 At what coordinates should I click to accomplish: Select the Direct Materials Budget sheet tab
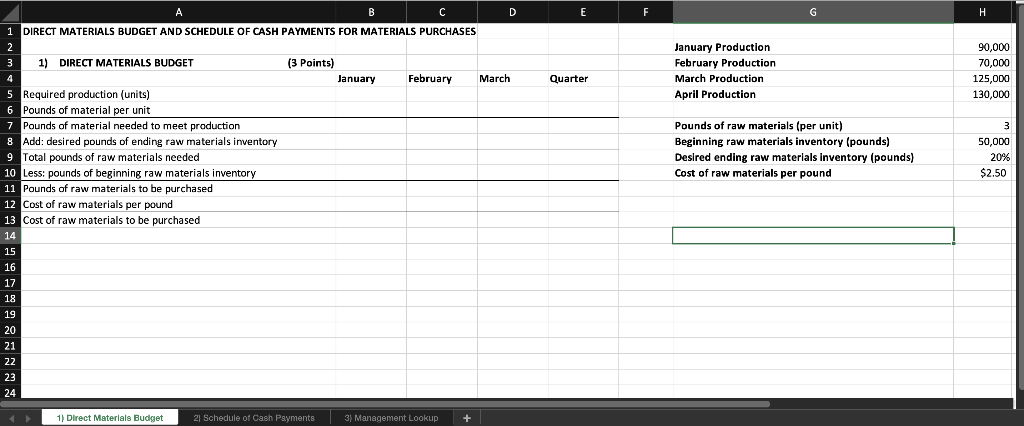pyautogui.click(x=110, y=418)
